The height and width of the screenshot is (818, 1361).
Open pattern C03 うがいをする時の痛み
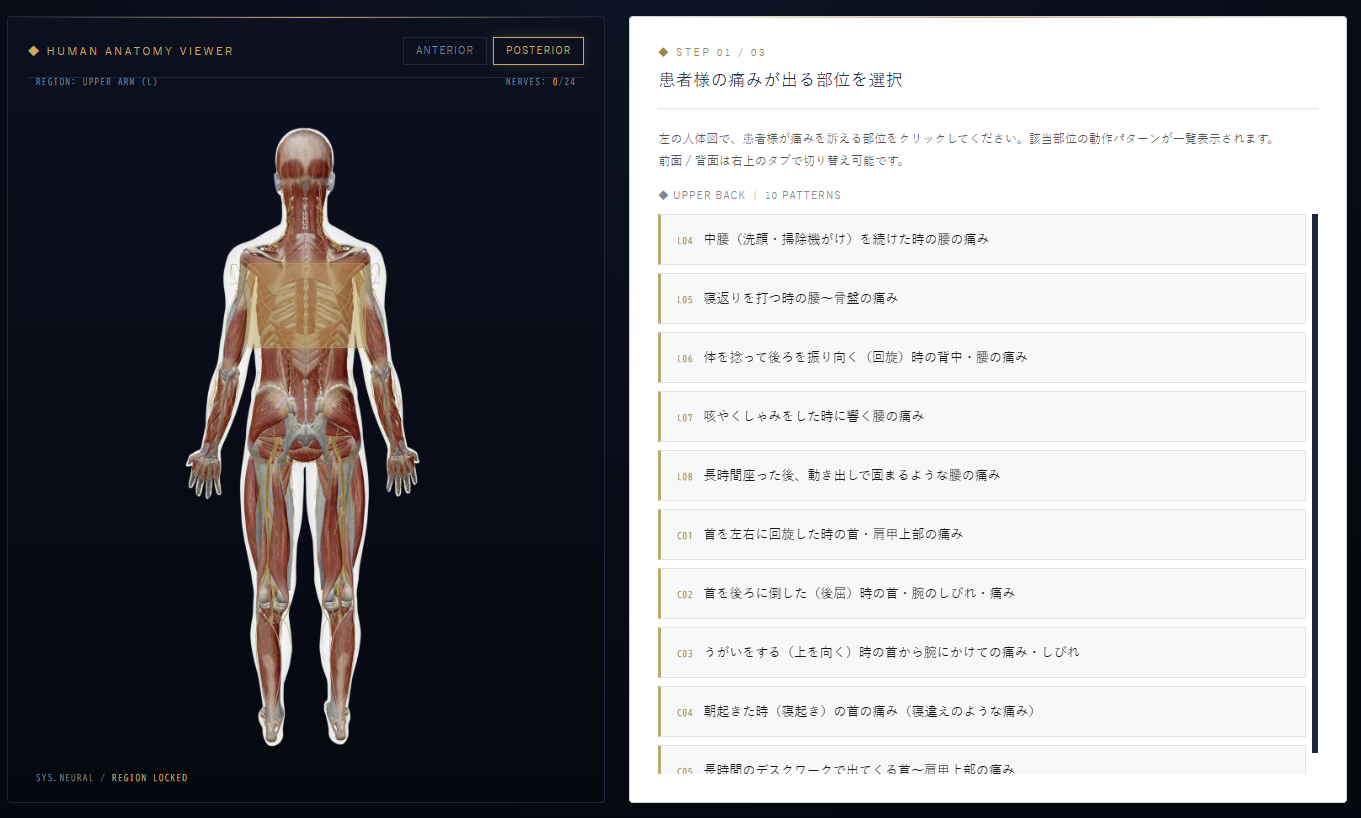[982, 653]
